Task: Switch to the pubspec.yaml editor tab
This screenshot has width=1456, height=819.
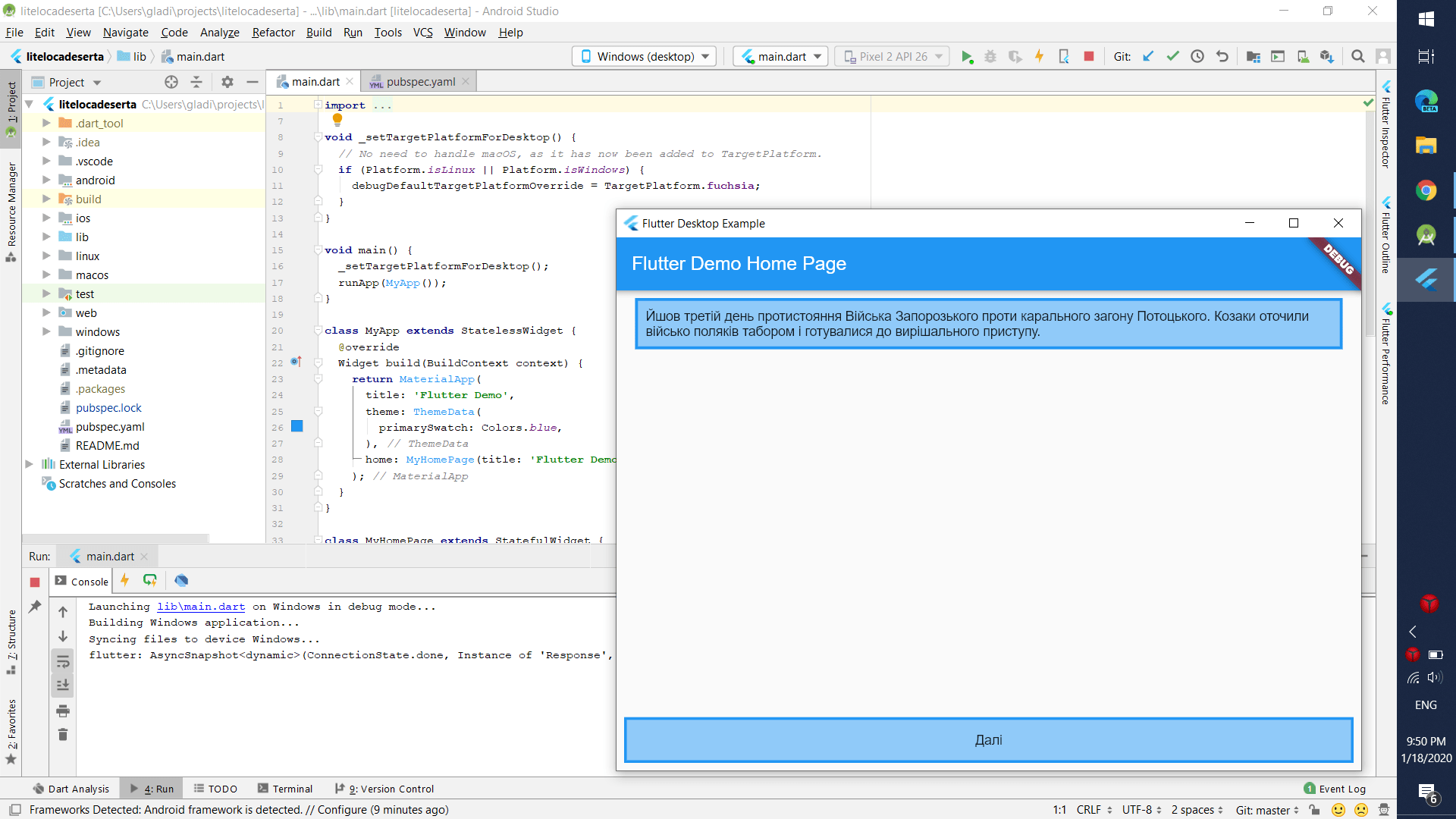Action: click(x=420, y=82)
